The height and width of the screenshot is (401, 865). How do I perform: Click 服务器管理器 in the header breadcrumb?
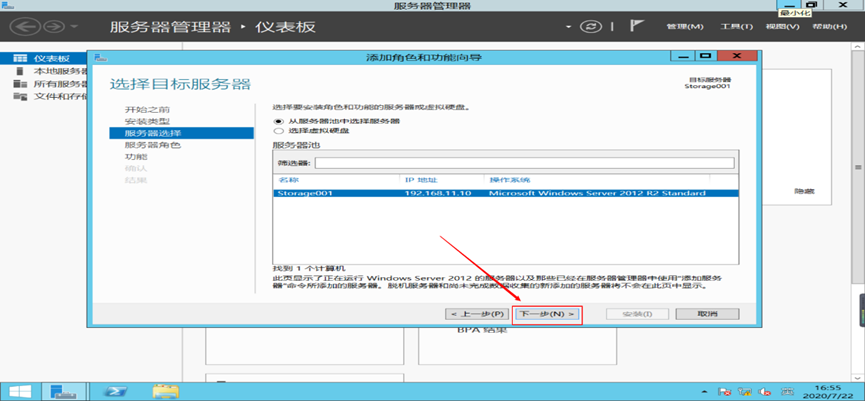170,26
